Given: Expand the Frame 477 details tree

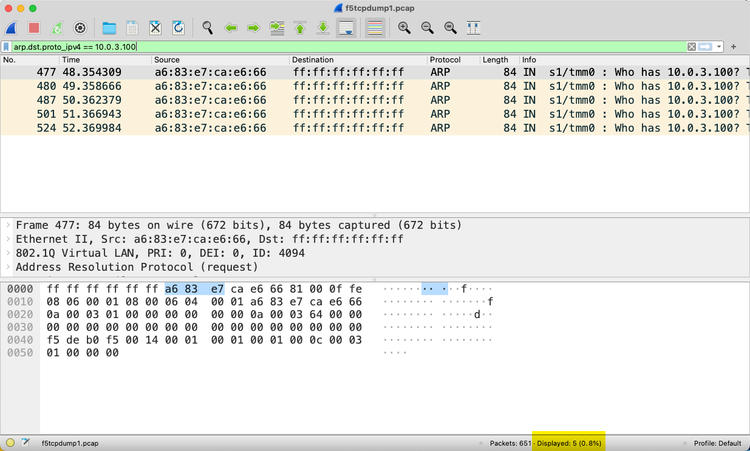Looking at the screenshot, I should coord(9,226).
